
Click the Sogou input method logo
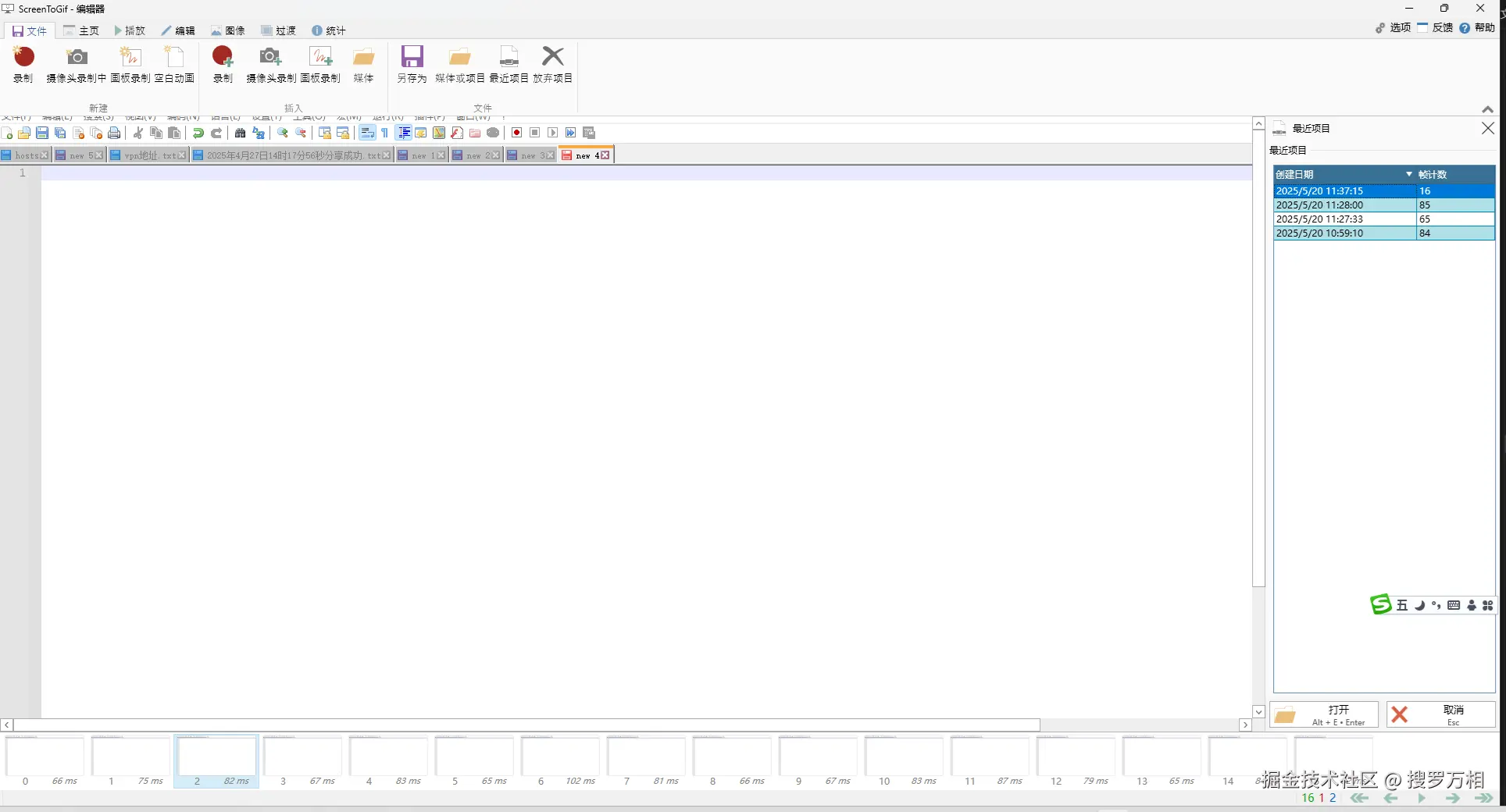pyautogui.click(x=1381, y=605)
